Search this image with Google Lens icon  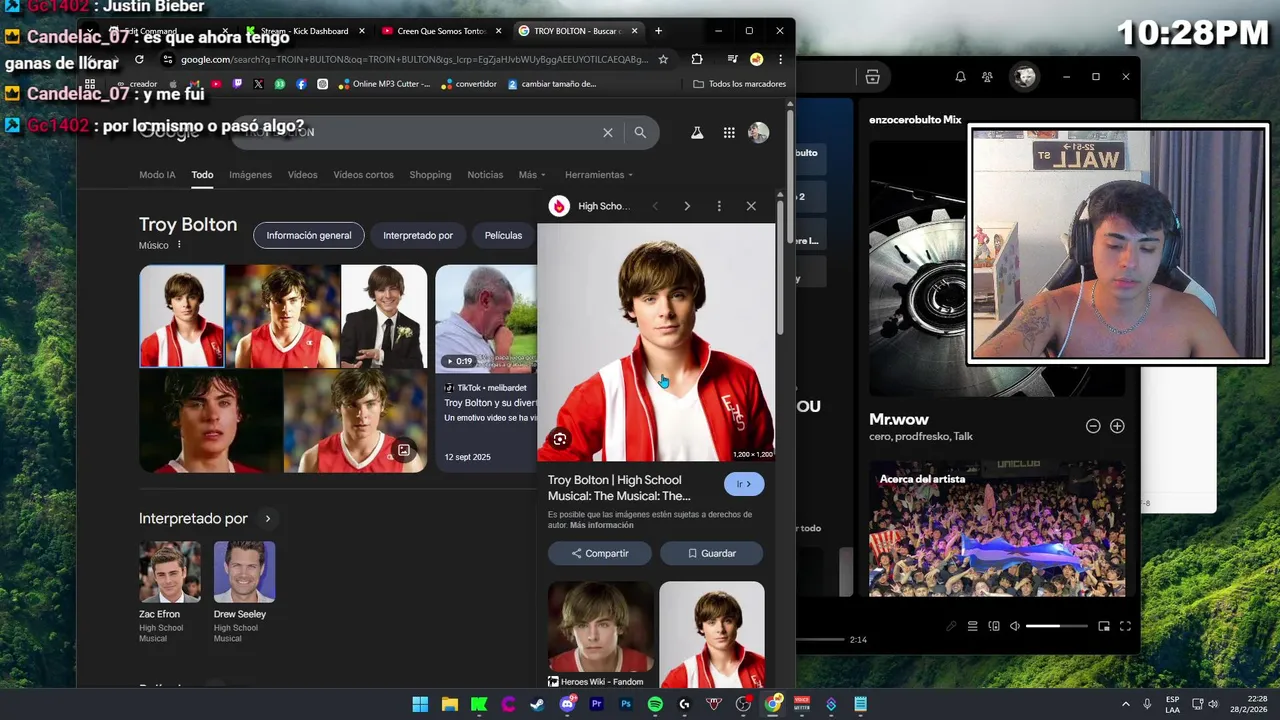[560, 439]
